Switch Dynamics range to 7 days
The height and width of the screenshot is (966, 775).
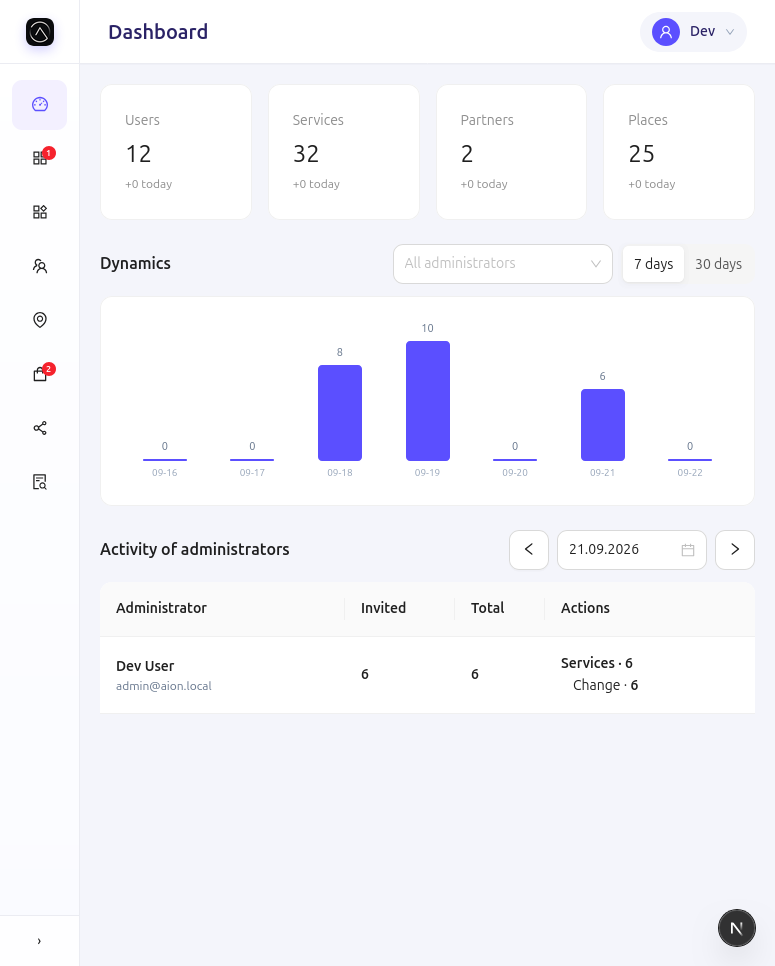[654, 264]
